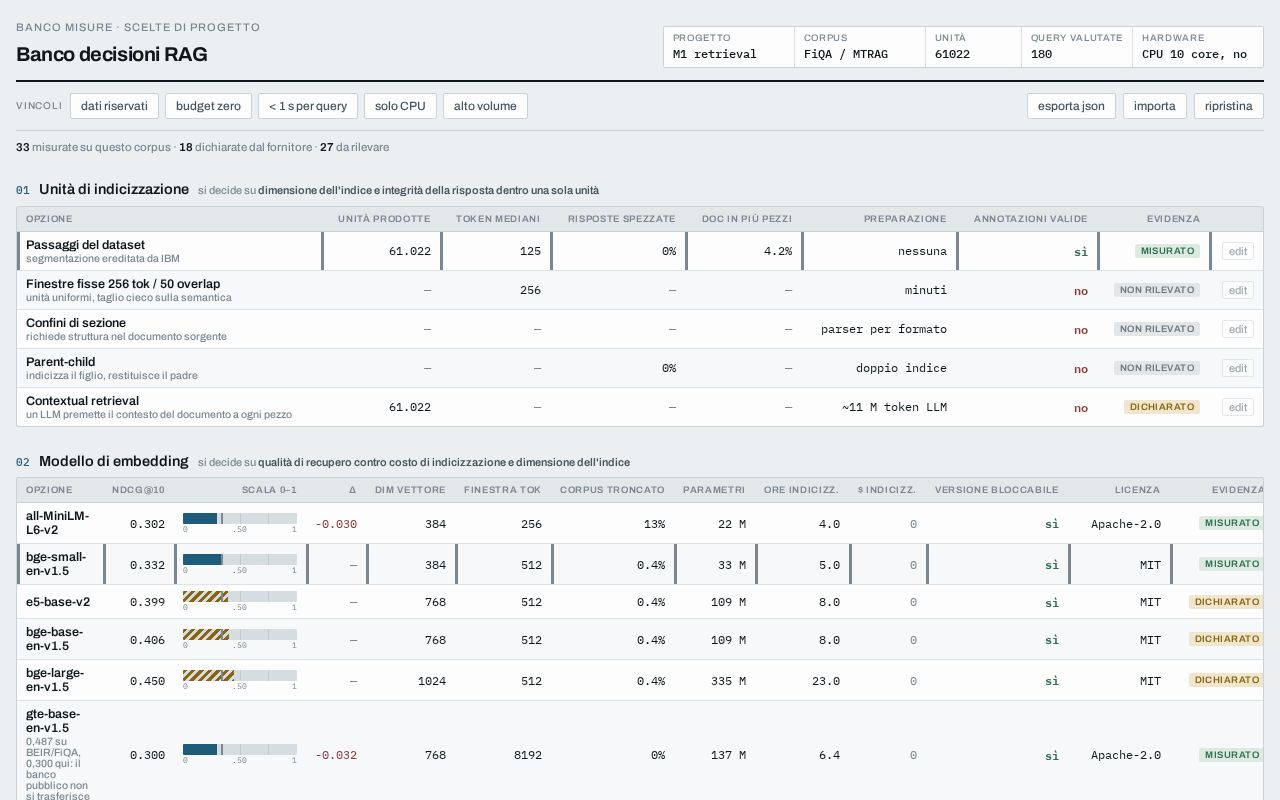Click the scale bar in the gte-base-en-v1.5 row

pyautogui.click(x=240, y=749)
